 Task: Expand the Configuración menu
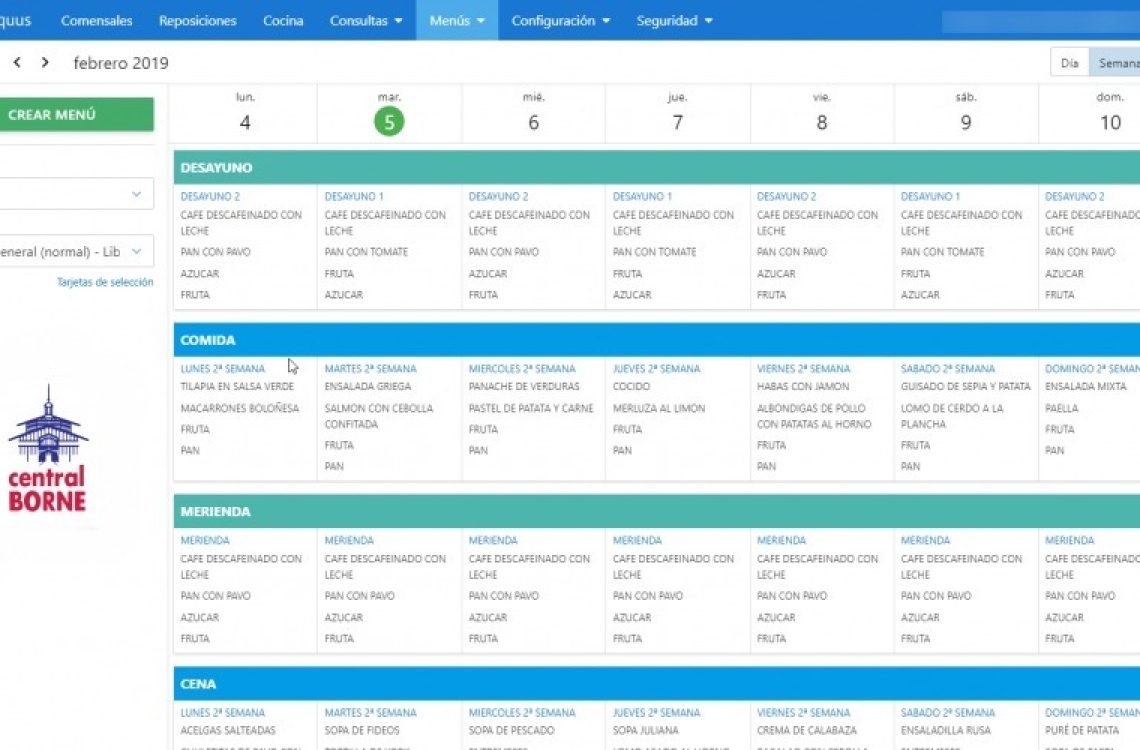[x=561, y=20]
